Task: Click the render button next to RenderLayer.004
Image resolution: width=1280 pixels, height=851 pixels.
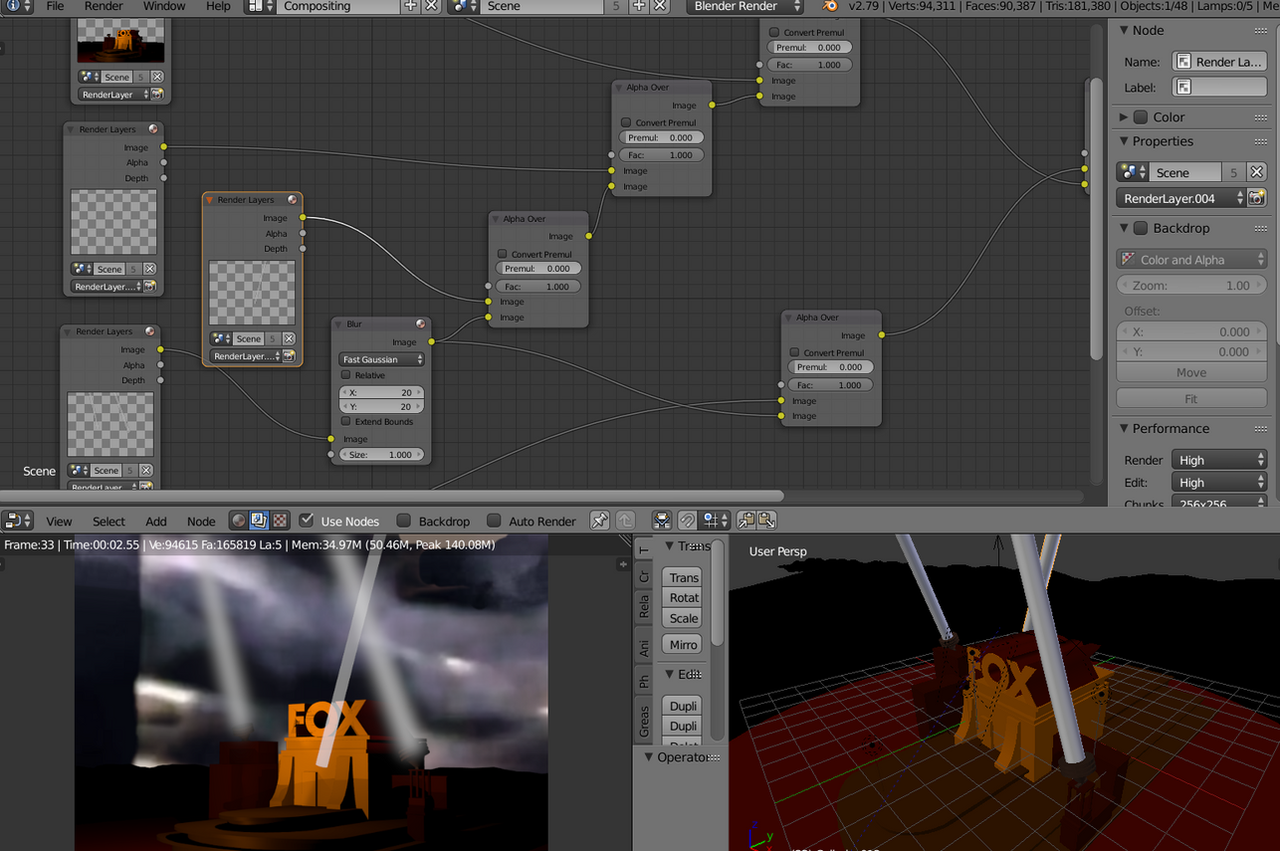Action: (x=1257, y=198)
